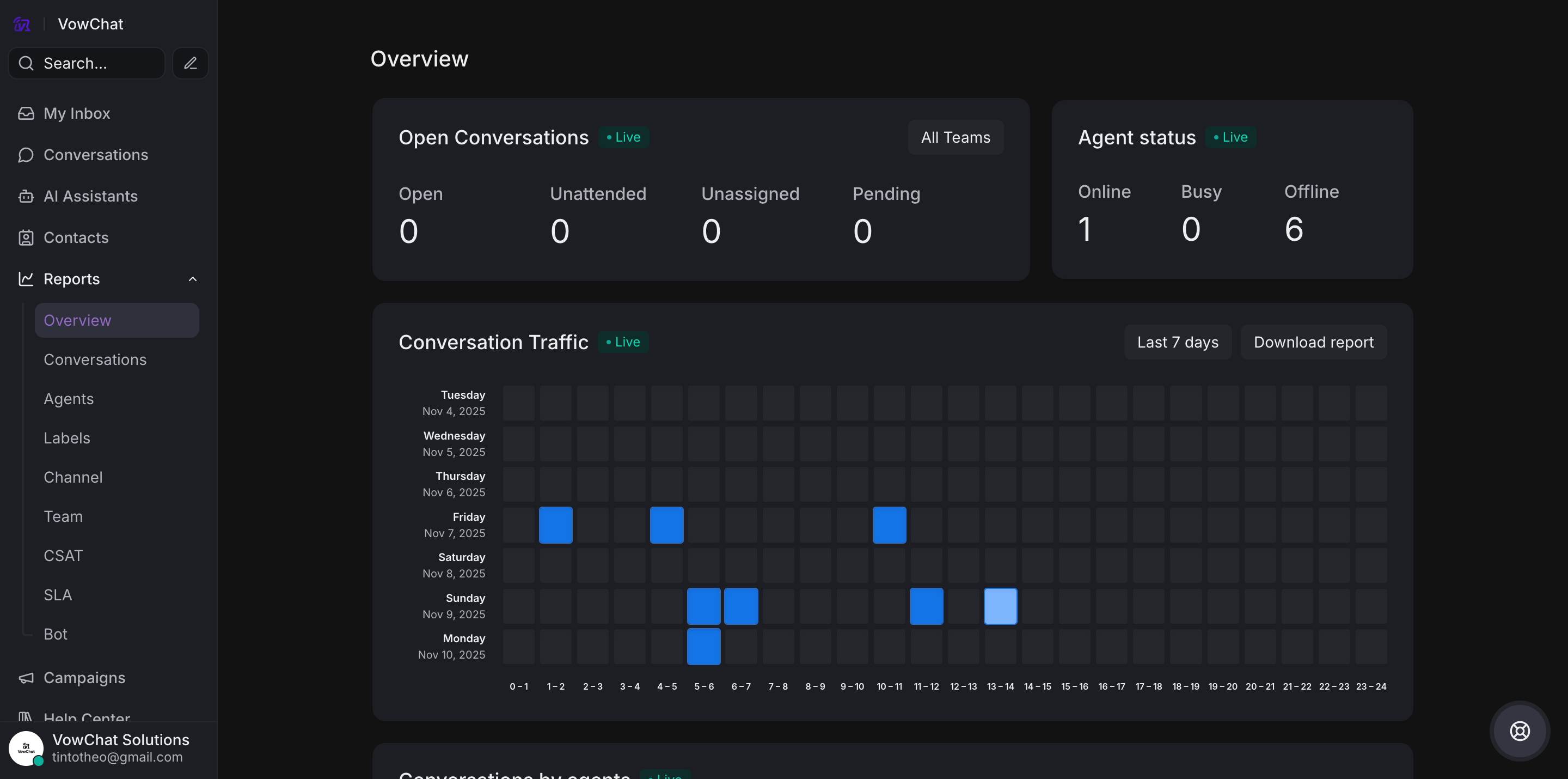
Task: Click the AI Assistants robot icon
Action: [x=26, y=196]
